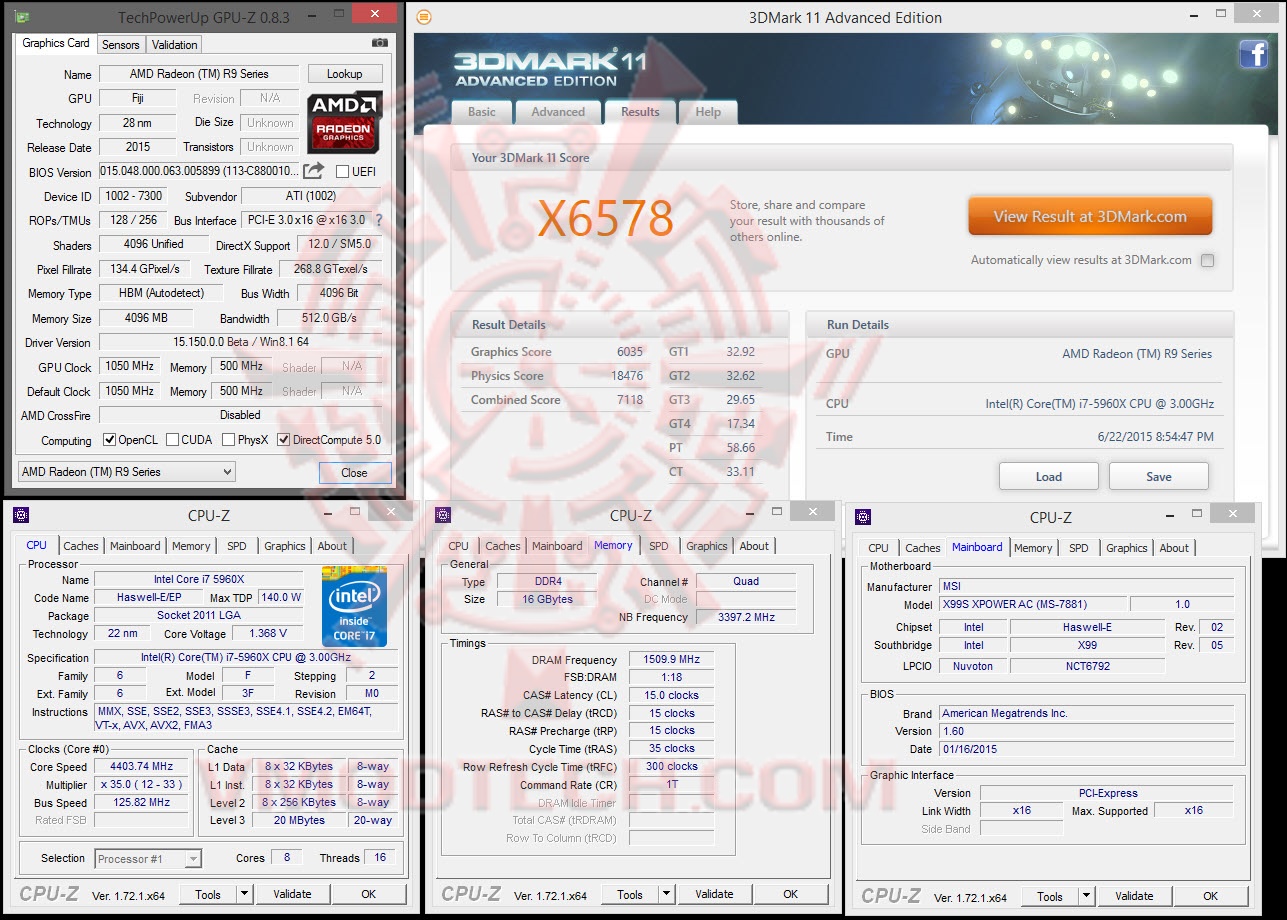Uncheck the OpenCL computing checkbox
1287x920 pixels.
pos(110,440)
